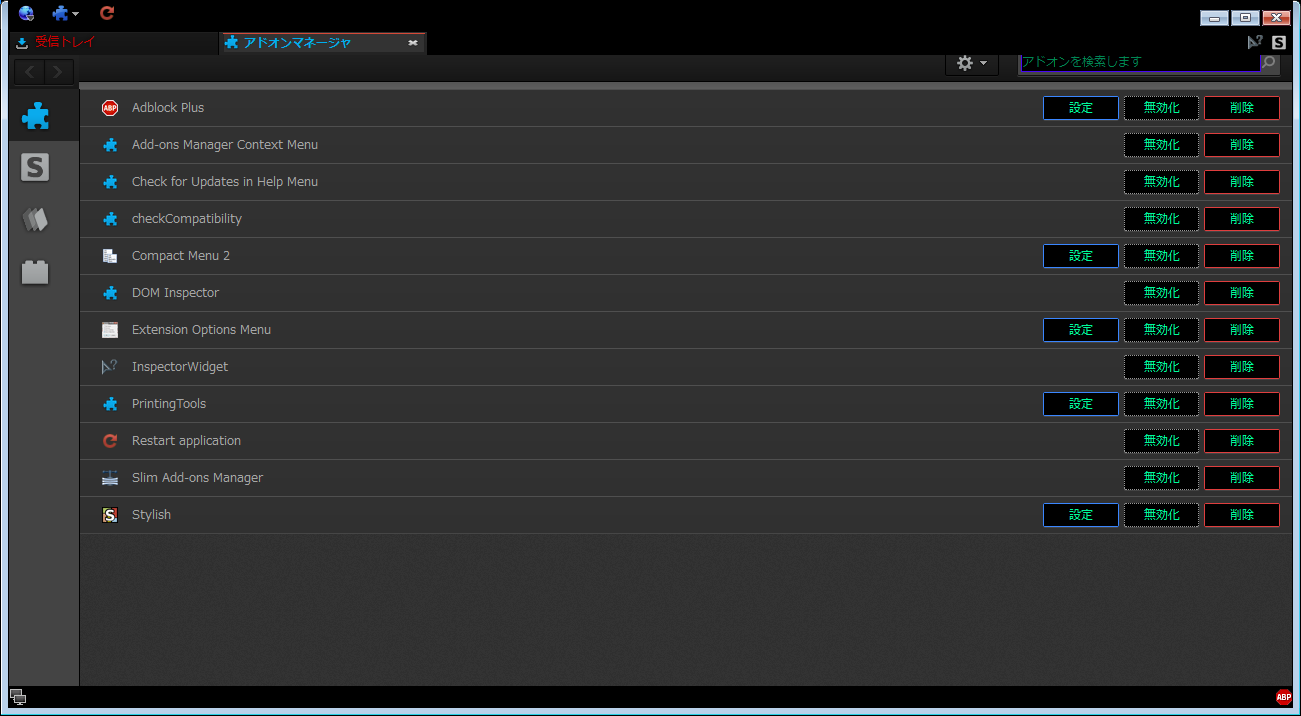The width and height of the screenshot is (1301, 716).
Task: Open 設定 for Compact Menu 2
Action: tap(1081, 256)
